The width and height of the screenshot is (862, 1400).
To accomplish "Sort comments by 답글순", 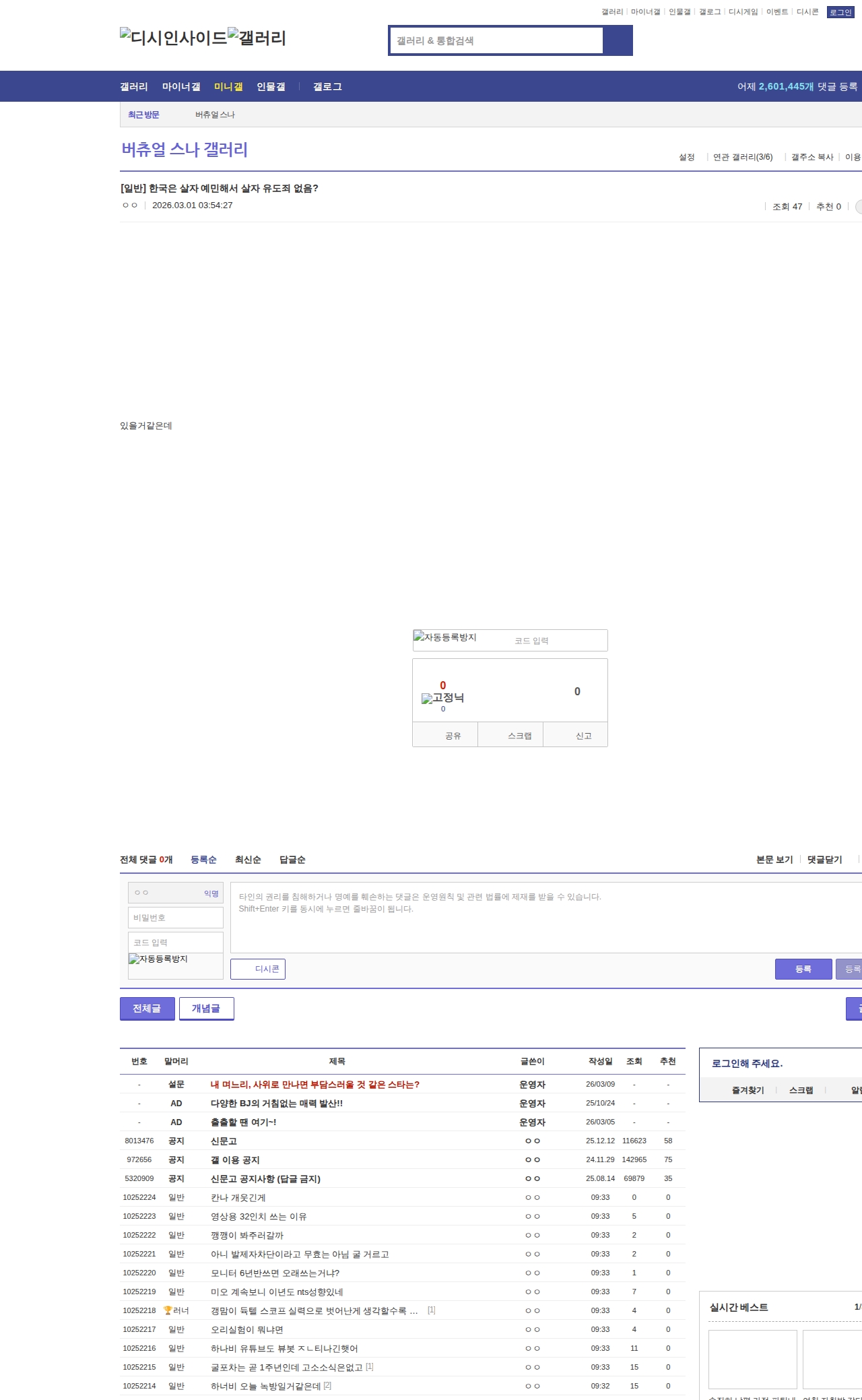I will [292, 860].
